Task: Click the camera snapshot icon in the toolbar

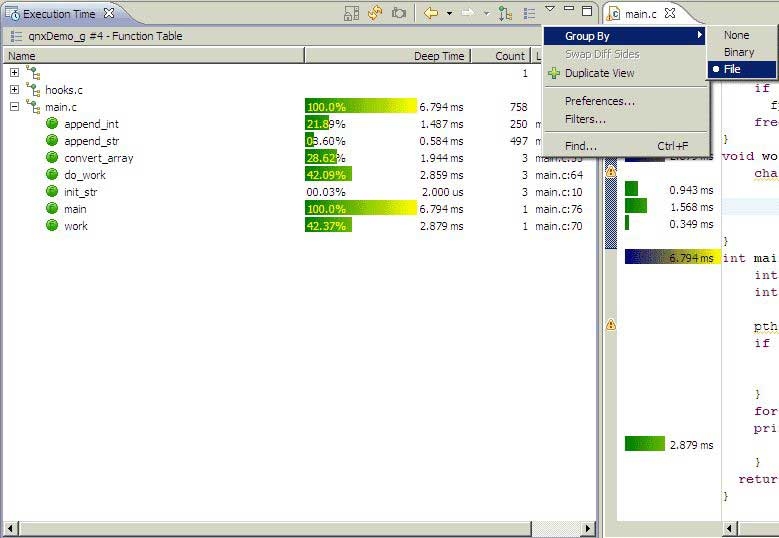Action: tap(399, 13)
